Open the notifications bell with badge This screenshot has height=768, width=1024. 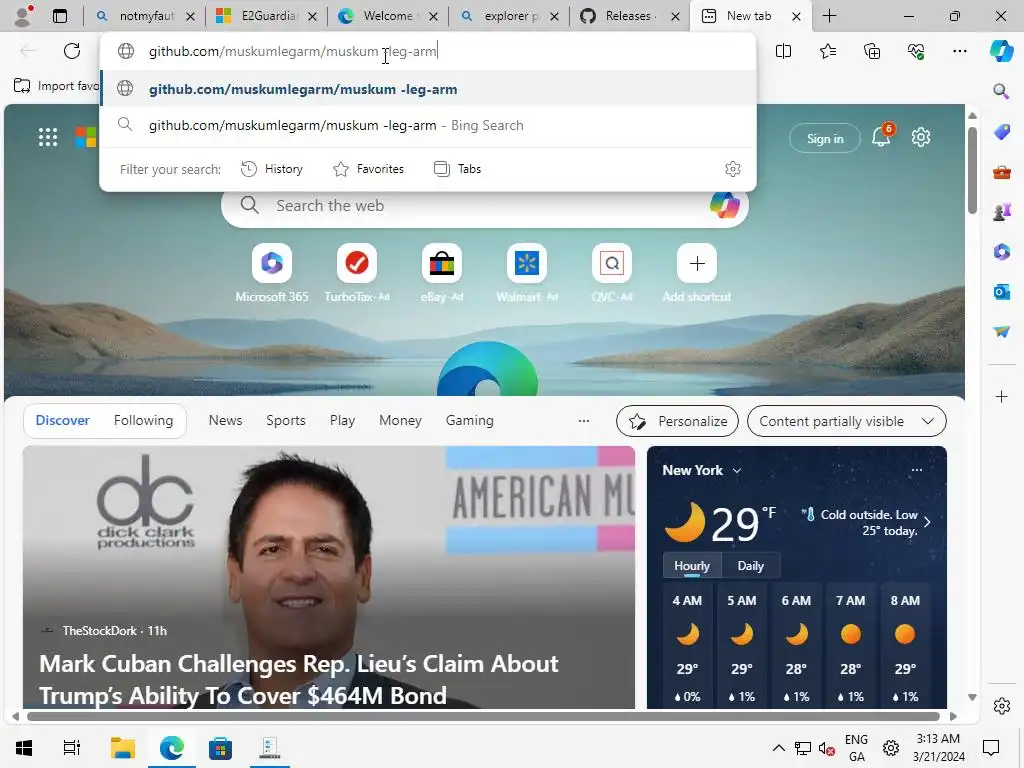click(x=882, y=136)
